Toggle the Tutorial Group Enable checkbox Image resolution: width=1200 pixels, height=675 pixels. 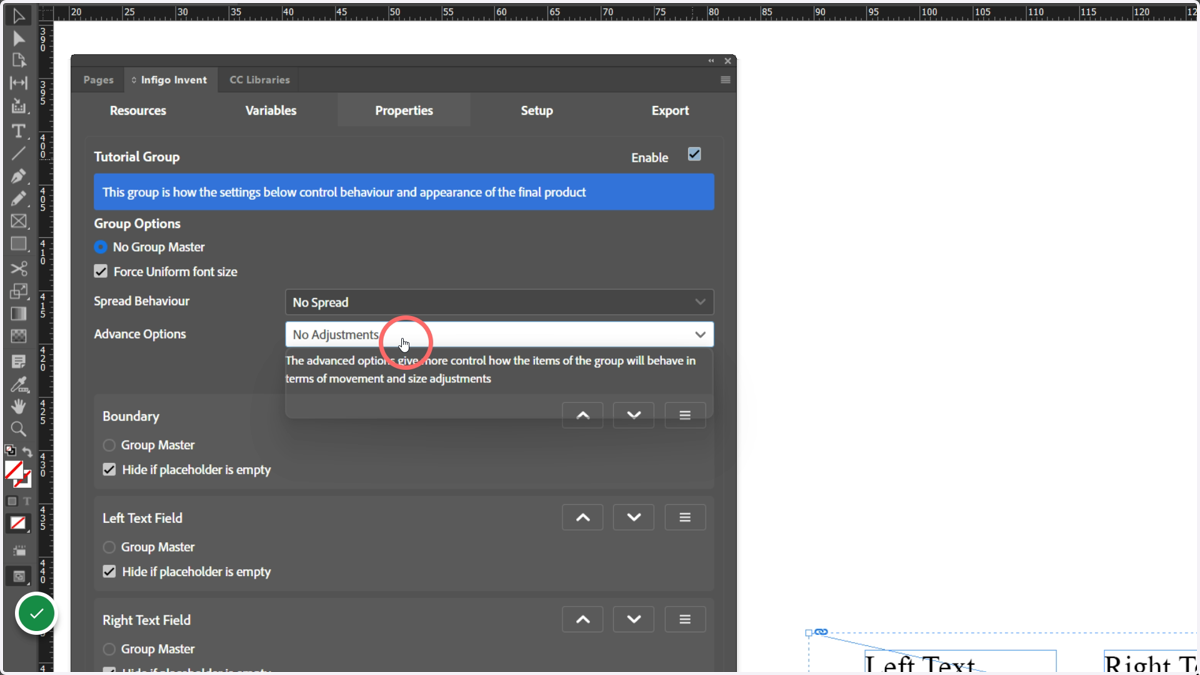point(694,154)
